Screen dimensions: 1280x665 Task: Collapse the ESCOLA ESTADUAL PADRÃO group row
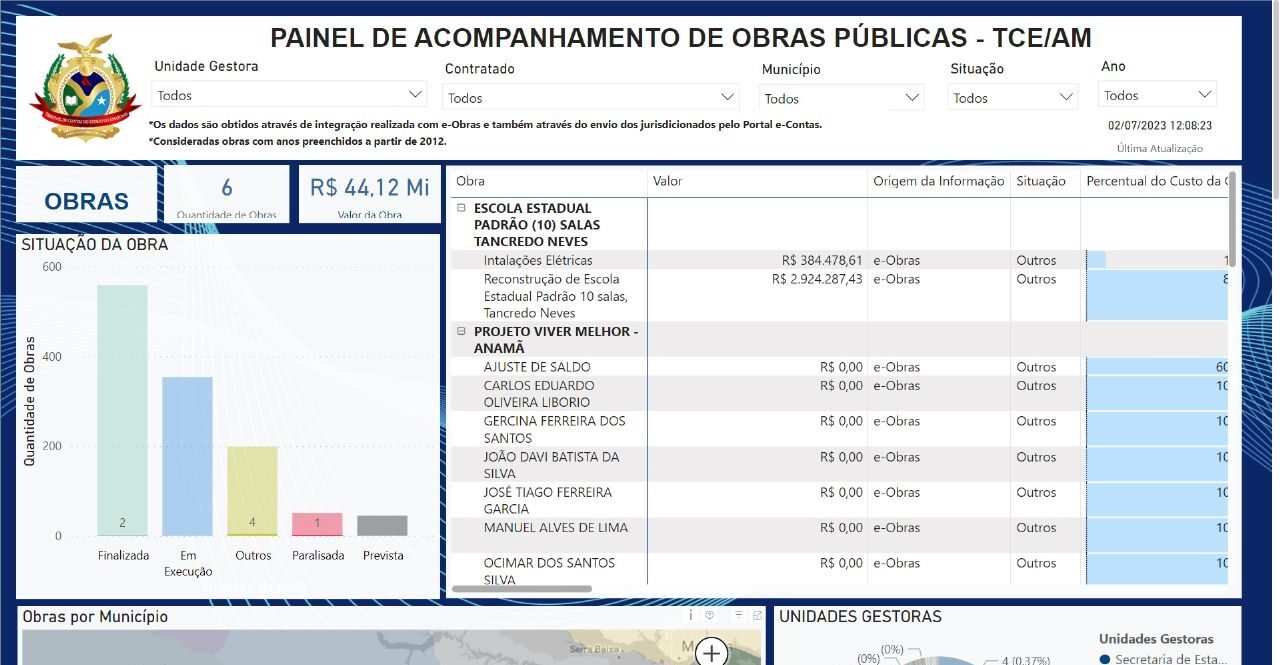click(459, 208)
